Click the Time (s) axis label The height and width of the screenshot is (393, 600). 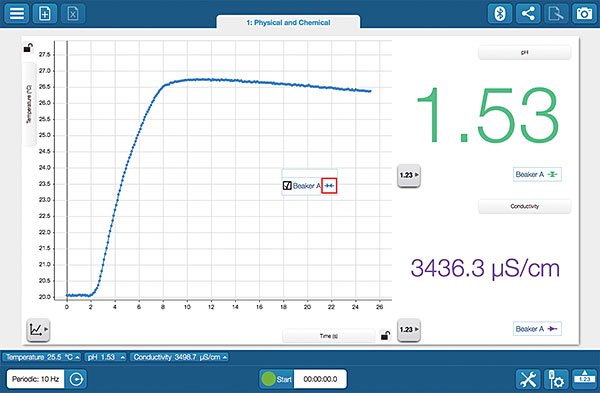[329, 336]
